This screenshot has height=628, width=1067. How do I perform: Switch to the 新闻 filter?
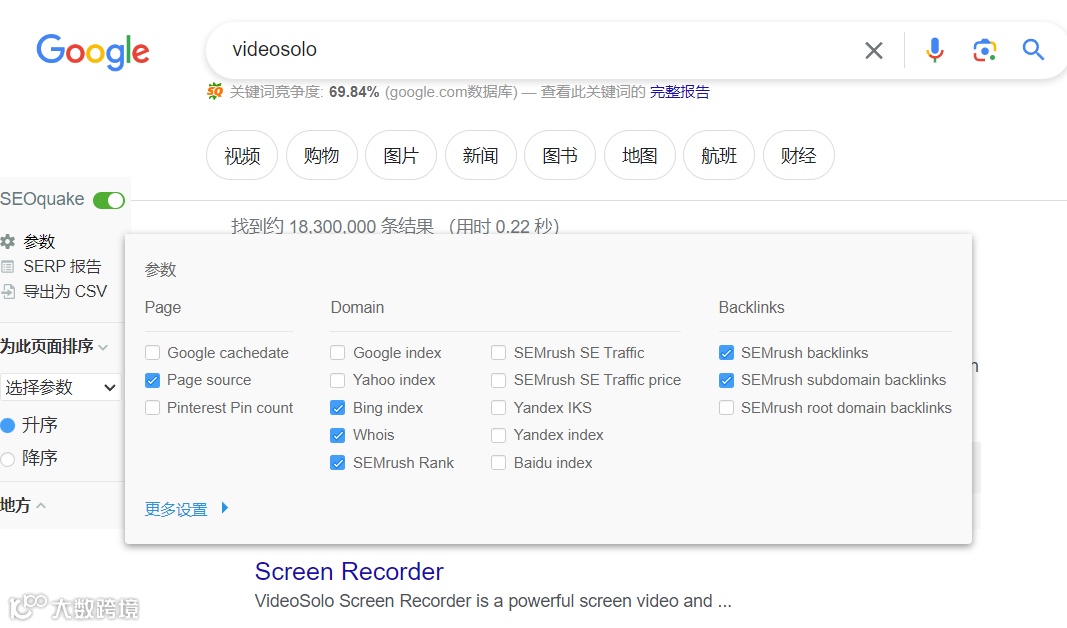point(480,155)
